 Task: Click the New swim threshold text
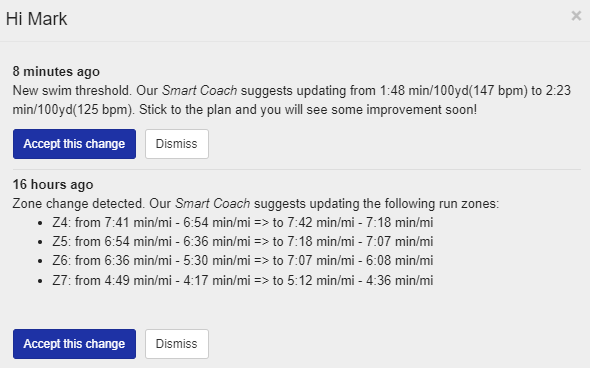72,91
